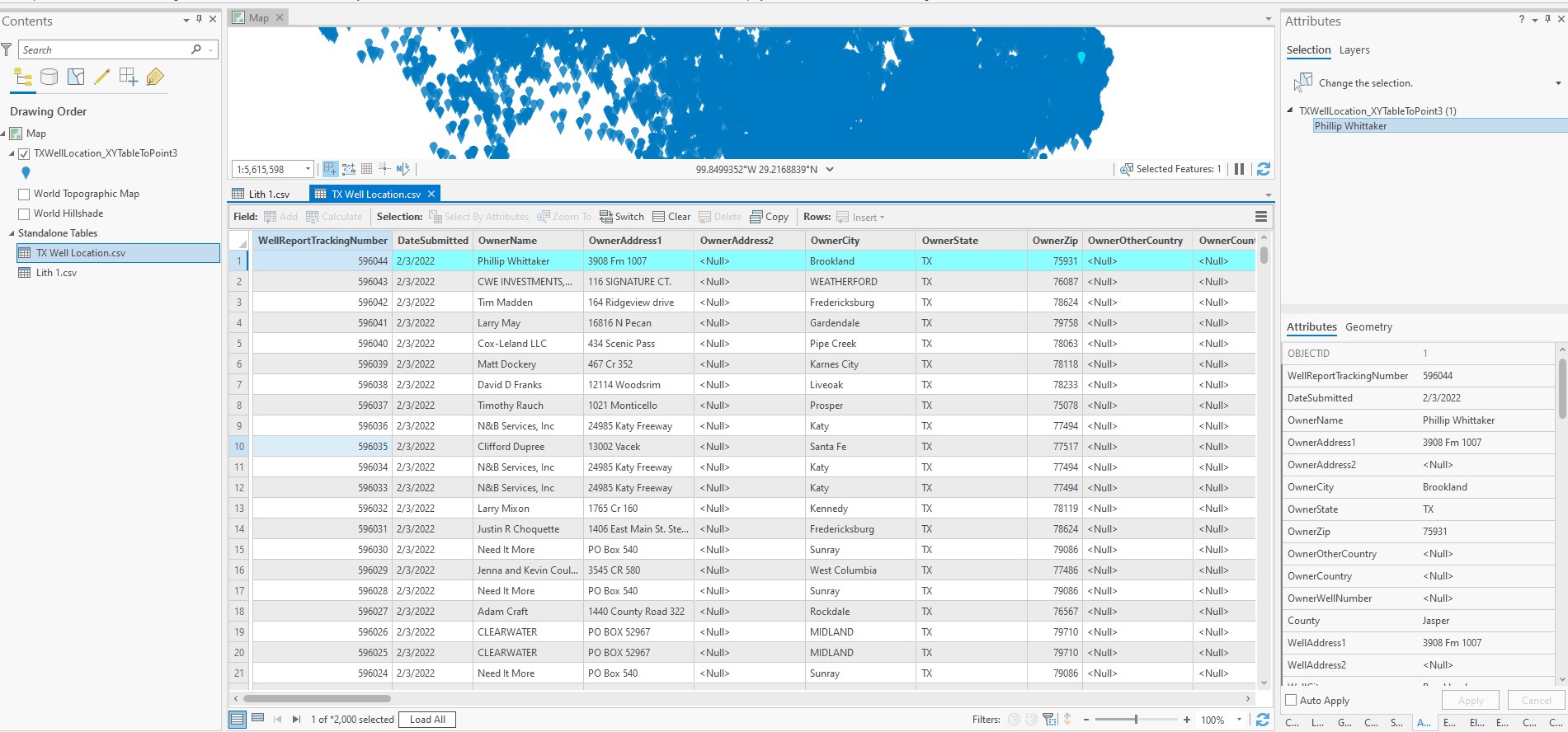This screenshot has width=1568, height=732.
Task: Show selected records view button
Action: point(257,719)
